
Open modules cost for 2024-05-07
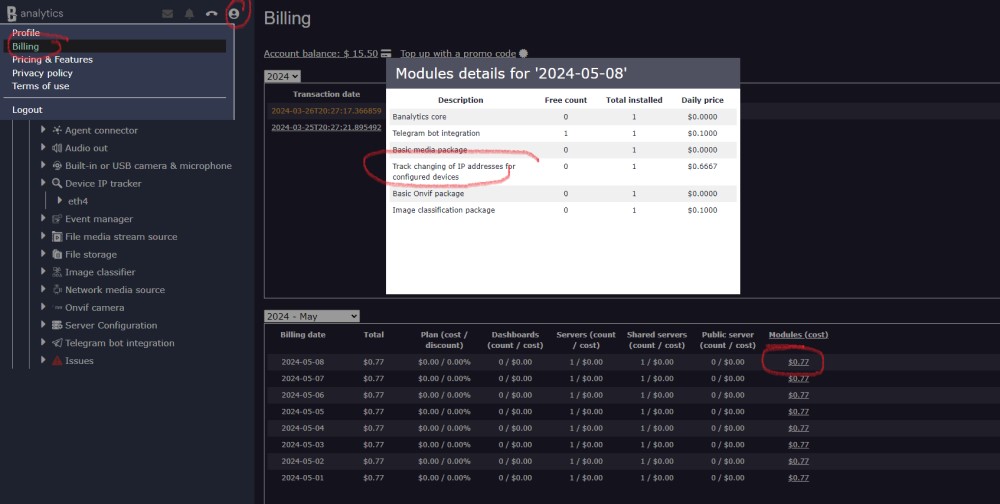(x=797, y=379)
